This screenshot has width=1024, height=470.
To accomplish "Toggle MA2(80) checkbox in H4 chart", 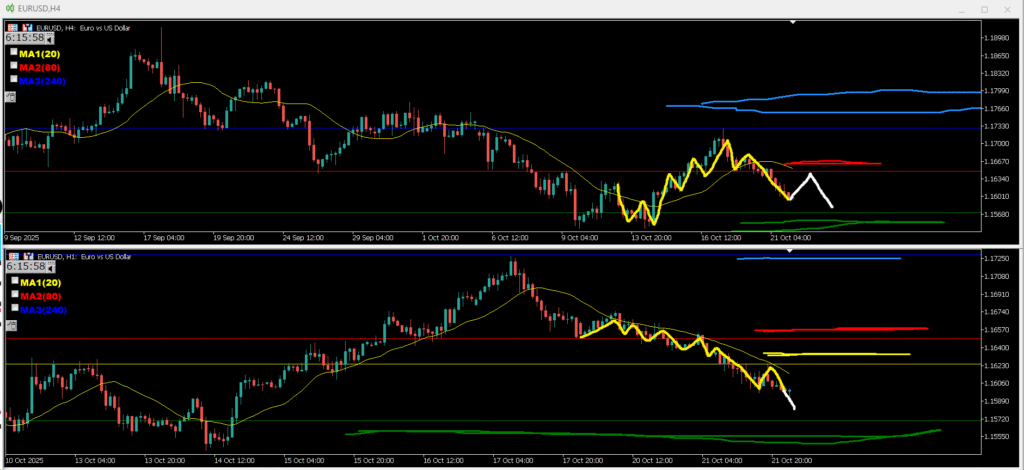I will point(14,65).
